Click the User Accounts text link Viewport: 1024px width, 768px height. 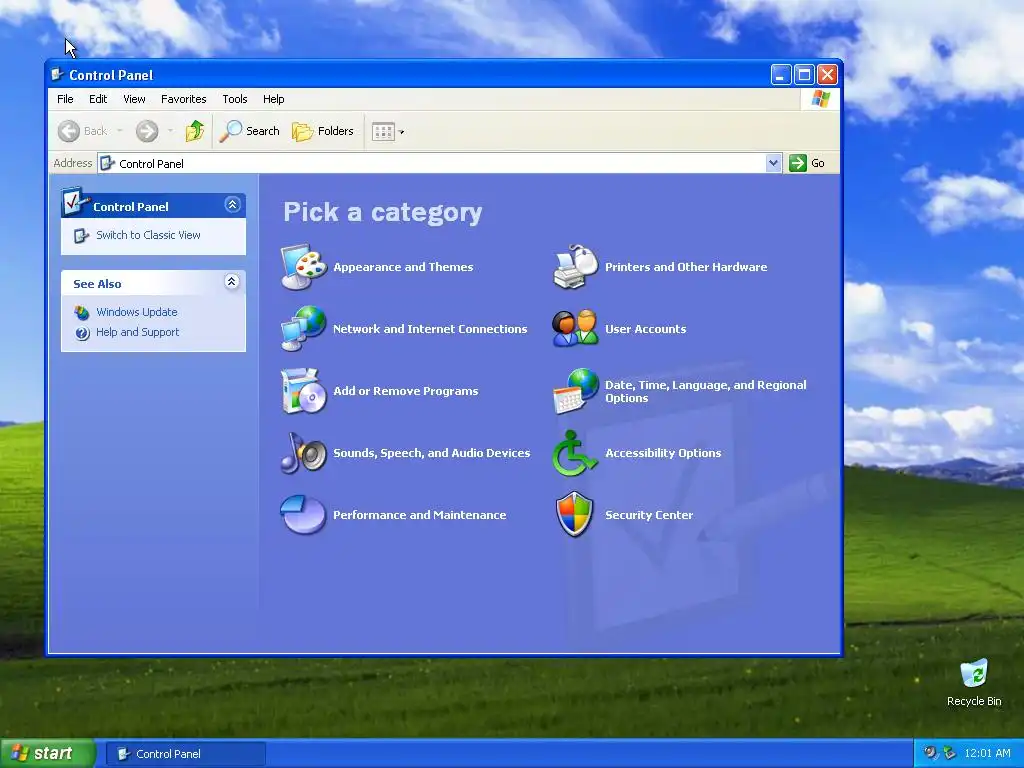[x=645, y=328]
